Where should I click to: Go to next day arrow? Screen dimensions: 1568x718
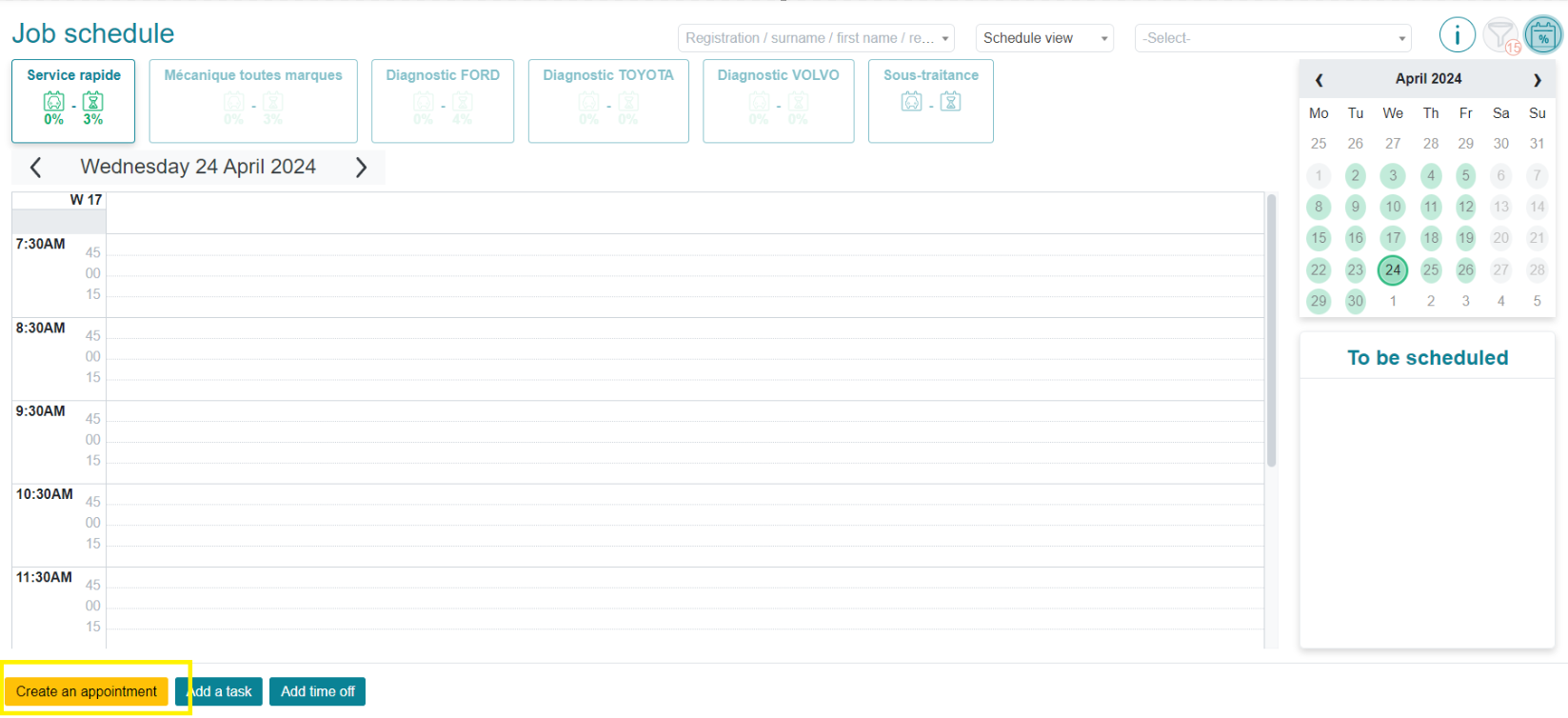tap(361, 168)
